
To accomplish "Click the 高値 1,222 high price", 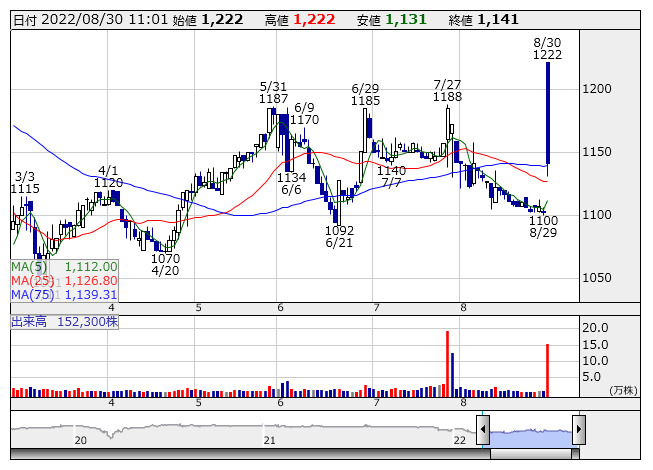I will pyautogui.click(x=300, y=20).
